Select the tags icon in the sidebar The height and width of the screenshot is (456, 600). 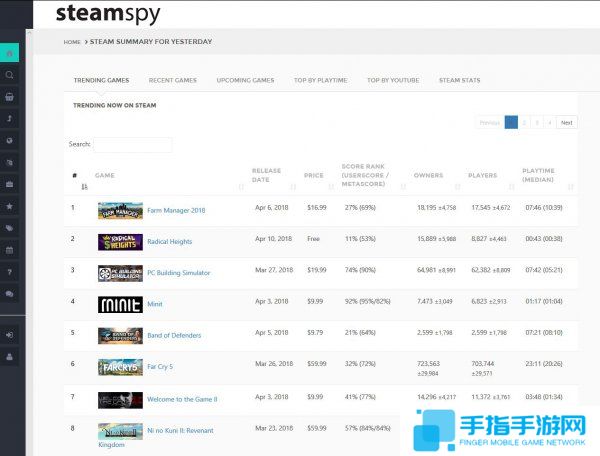click(10, 228)
